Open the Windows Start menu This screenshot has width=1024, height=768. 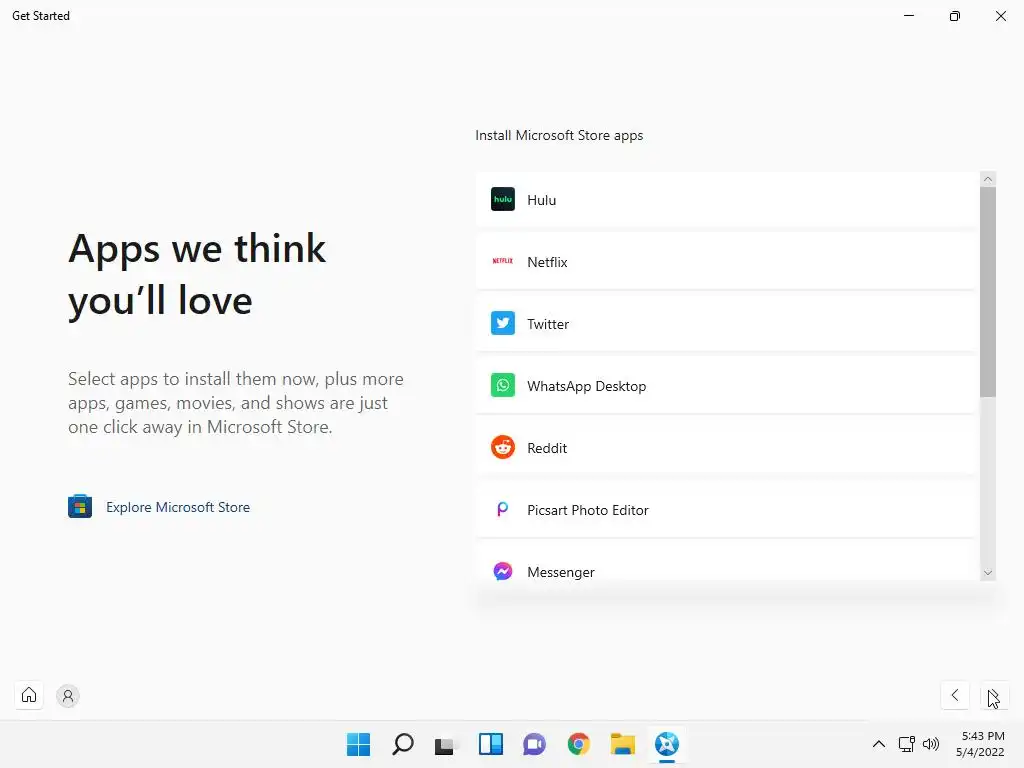pos(358,744)
